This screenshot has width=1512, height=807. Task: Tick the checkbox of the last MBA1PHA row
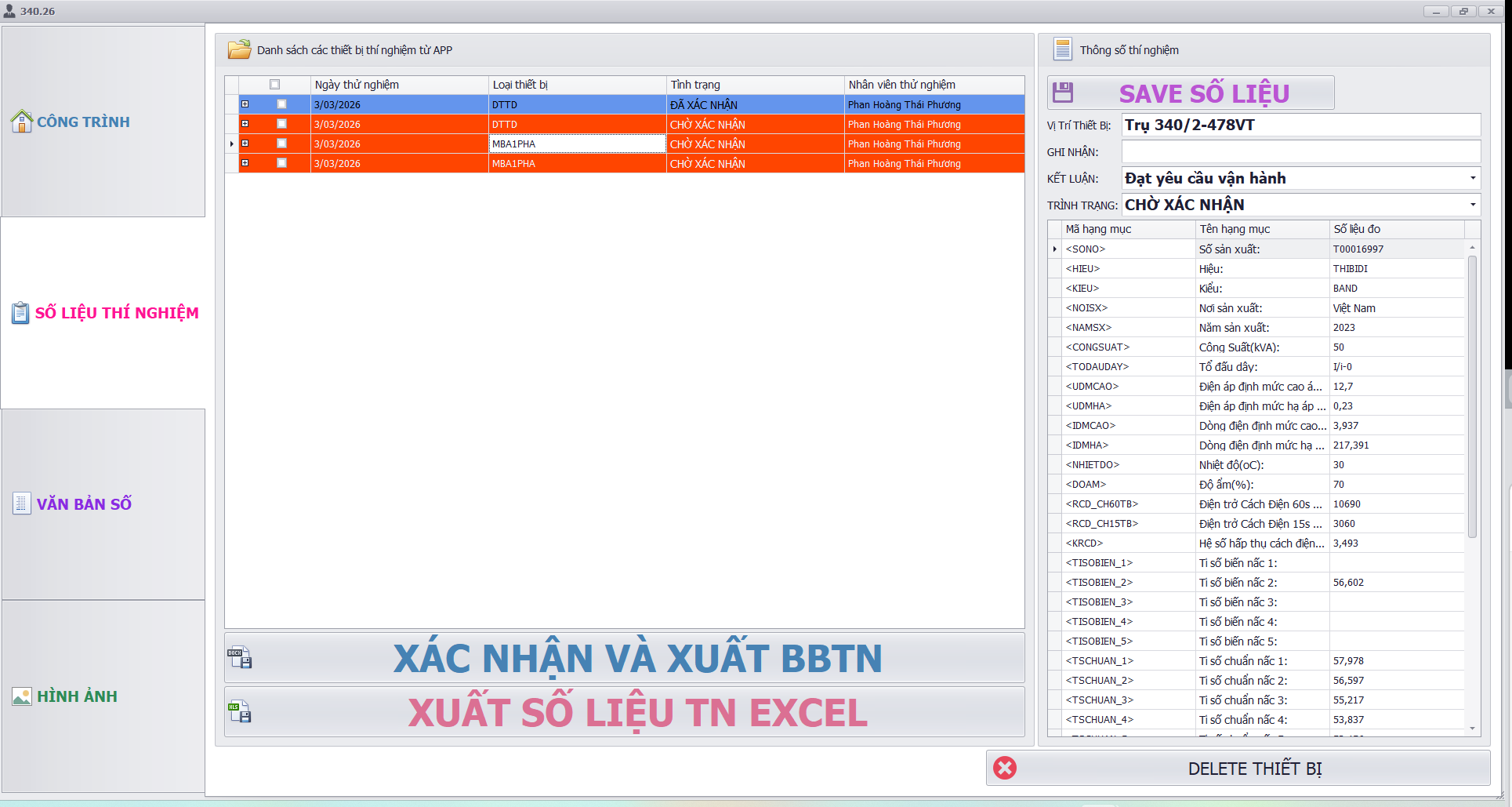[x=281, y=163]
